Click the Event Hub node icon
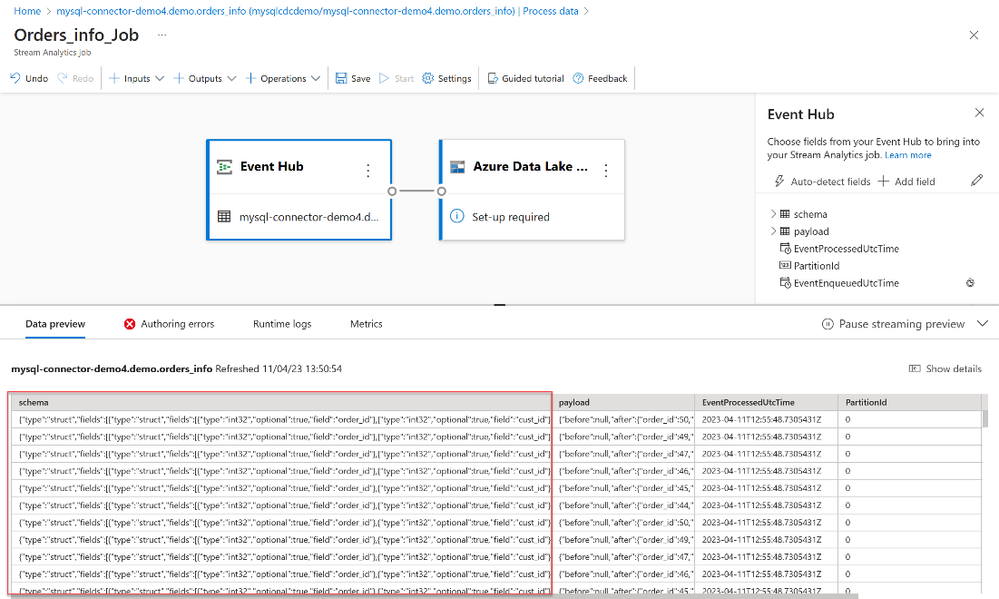The height and width of the screenshot is (599, 999). coord(224,167)
